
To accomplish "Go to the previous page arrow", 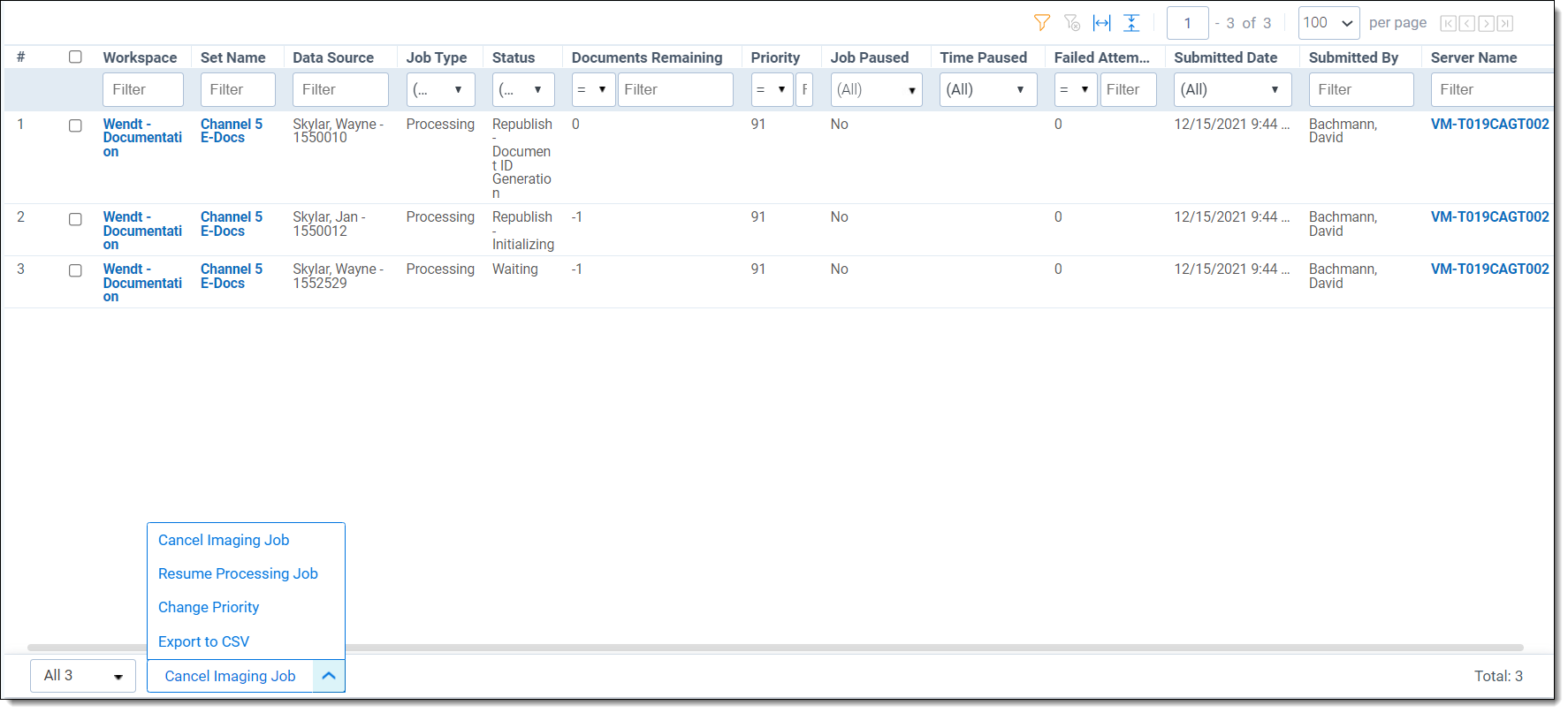I will [1467, 24].
